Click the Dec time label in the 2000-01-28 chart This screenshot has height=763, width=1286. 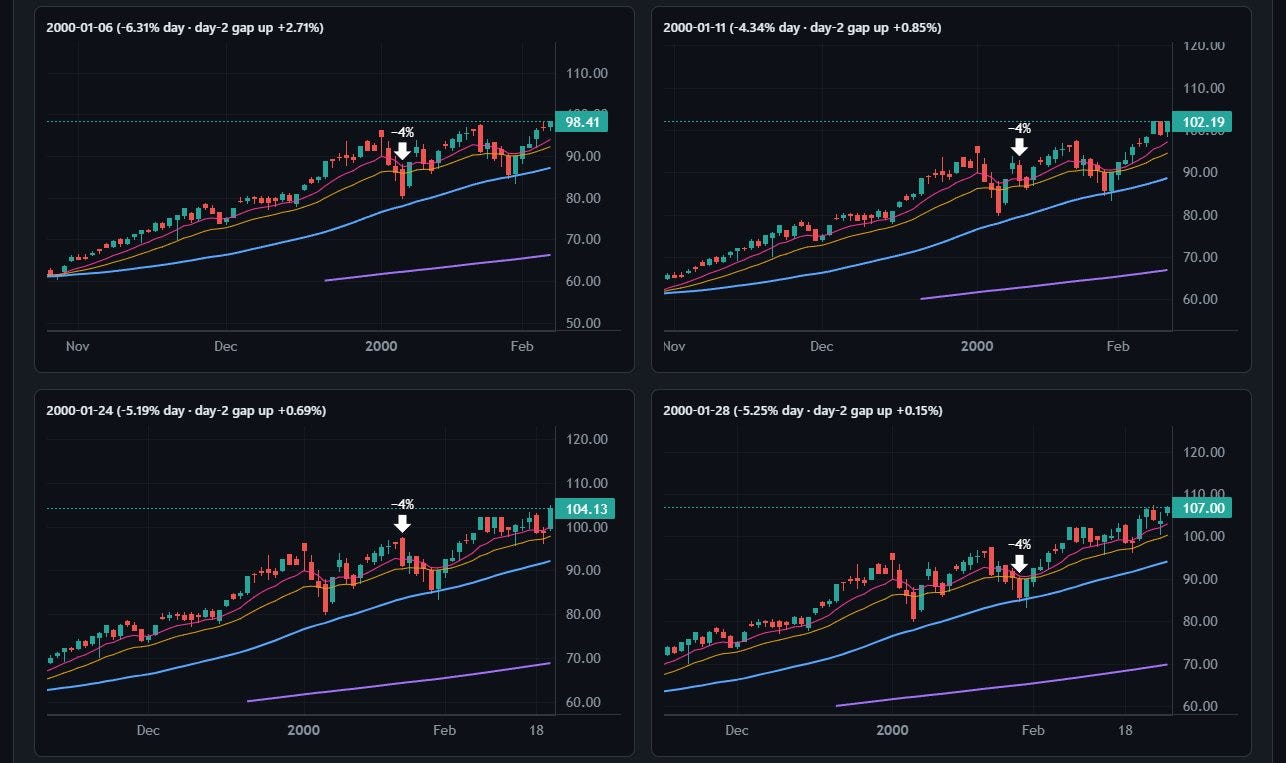737,730
